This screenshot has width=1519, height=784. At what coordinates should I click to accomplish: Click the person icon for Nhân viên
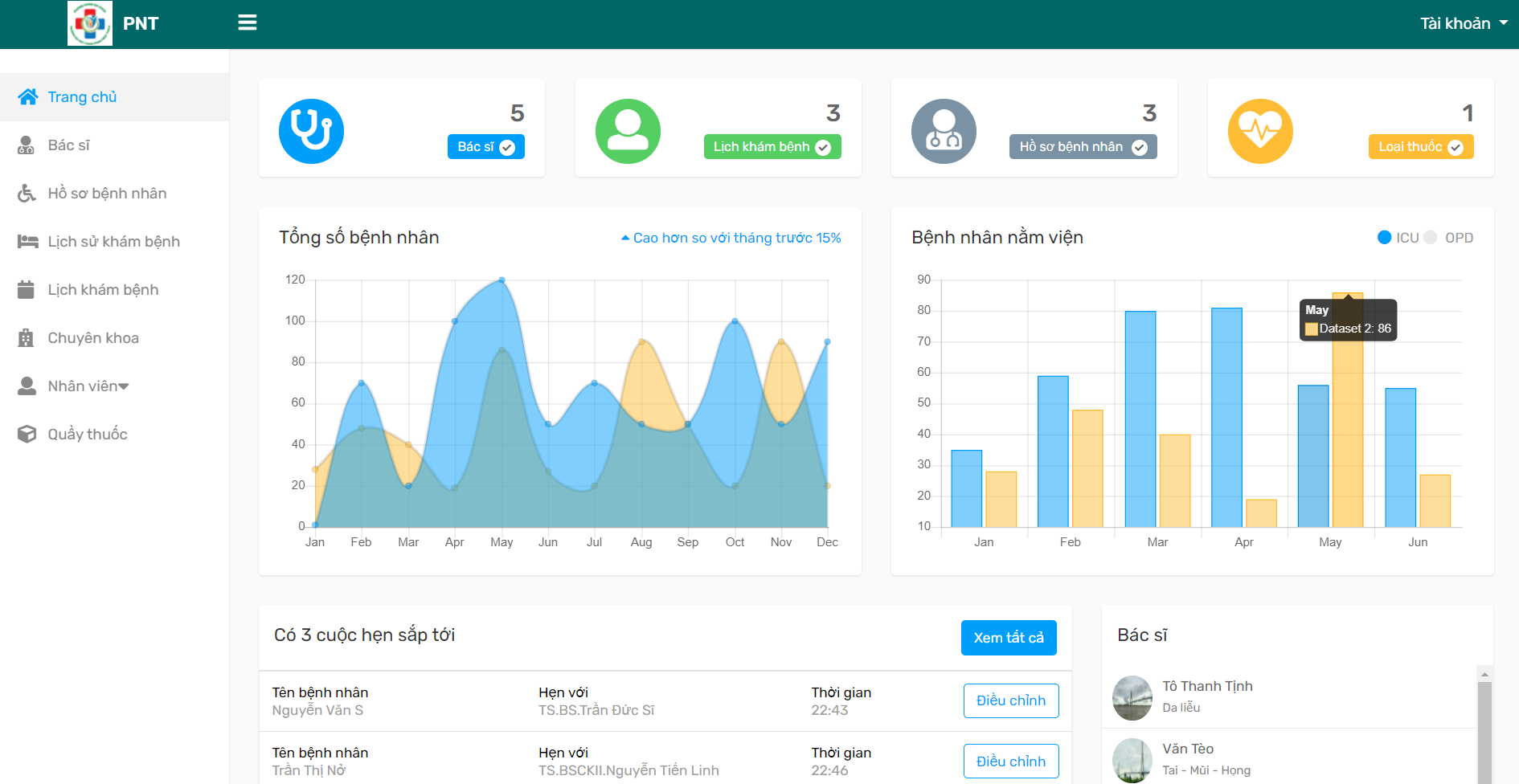click(27, 386)
